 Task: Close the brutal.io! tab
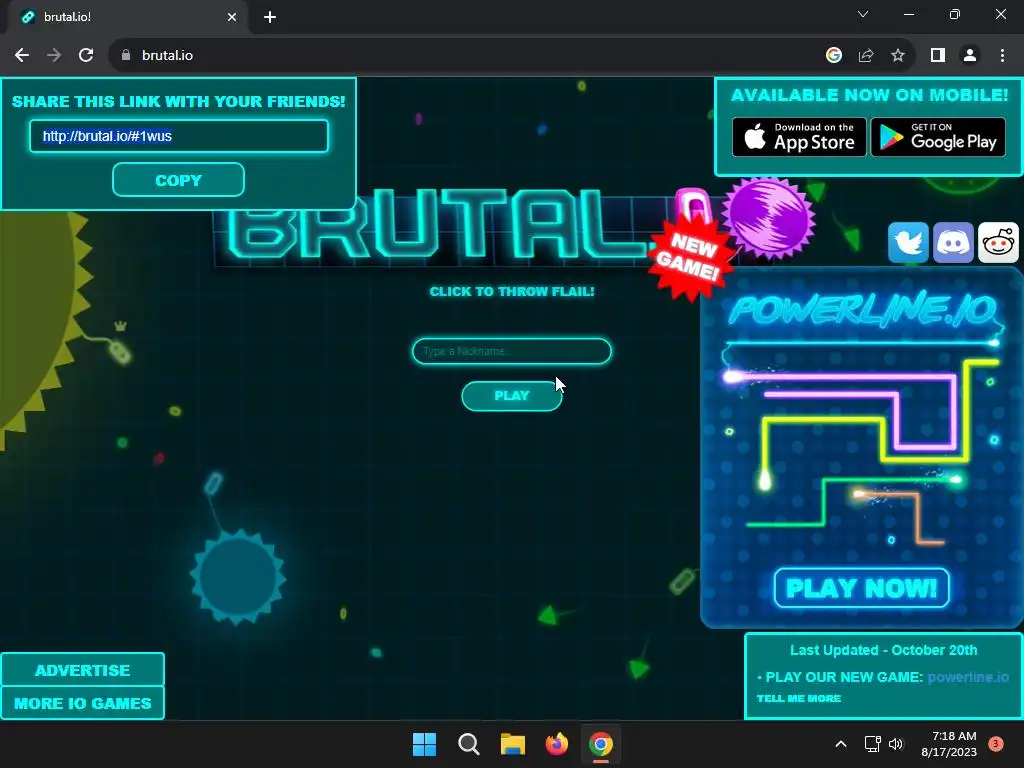(232, 17)
